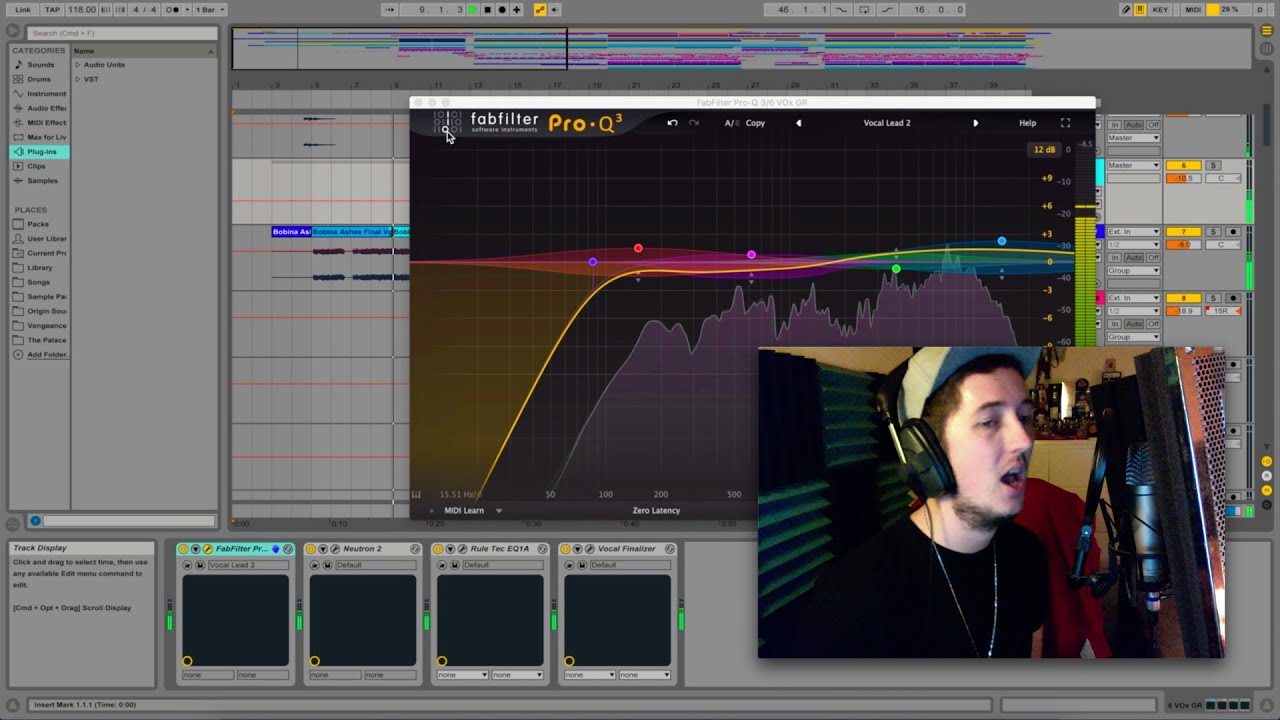Click the Arrangement Record button
The height and width of the screenshot is (720, 1280).
[502, 10]
